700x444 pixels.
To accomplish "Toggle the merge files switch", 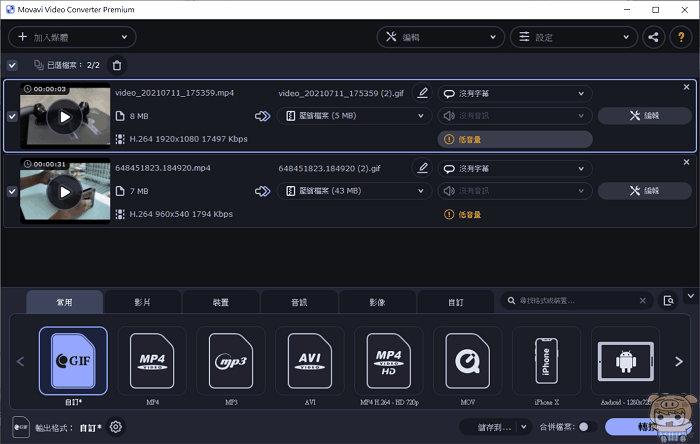I will 587,427.
